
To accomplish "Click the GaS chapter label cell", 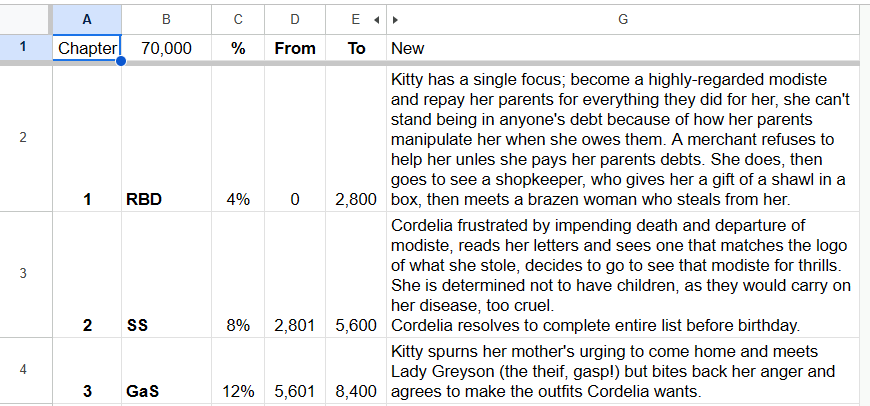I will (166, 371).
